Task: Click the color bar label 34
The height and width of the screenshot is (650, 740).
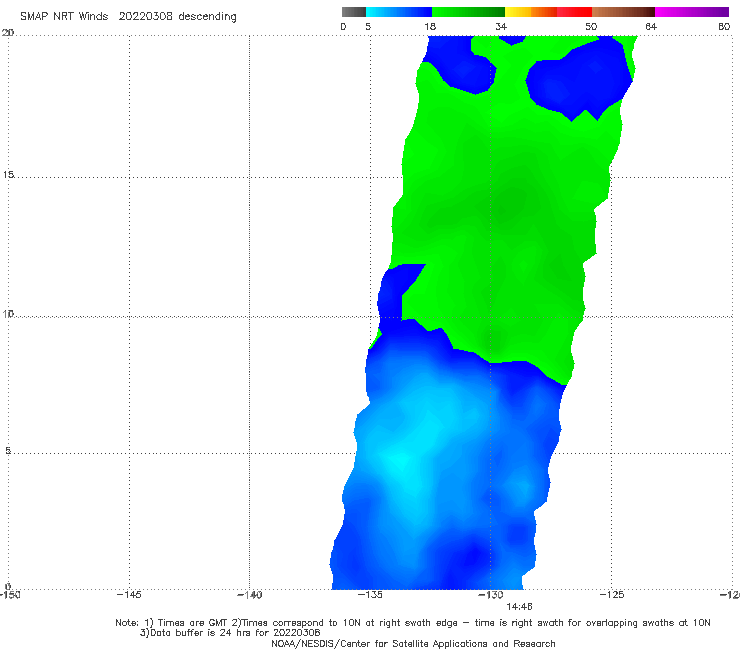Action: tap(501, 26)
